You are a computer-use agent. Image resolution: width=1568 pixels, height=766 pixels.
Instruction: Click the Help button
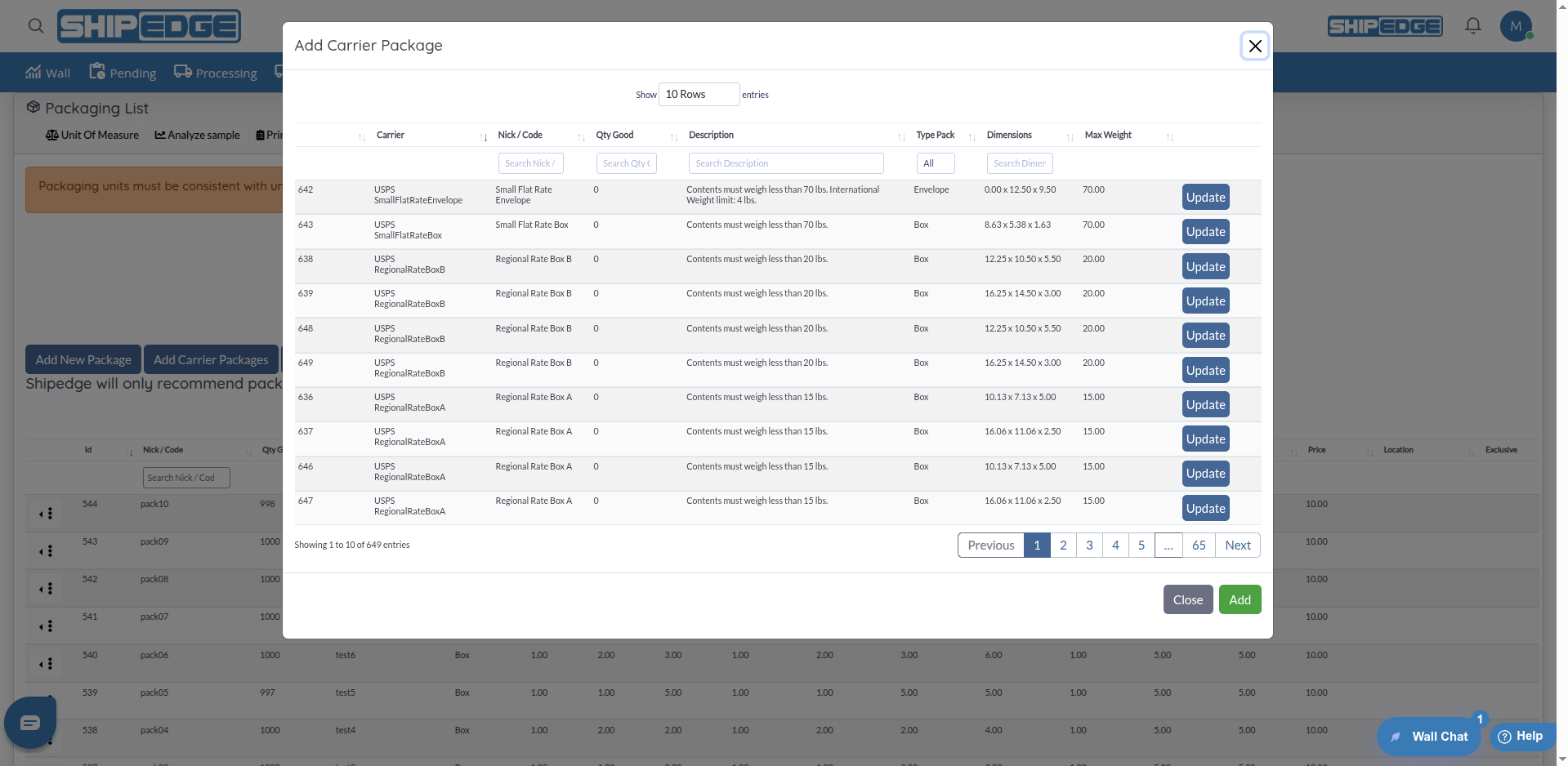point(1521,736)
